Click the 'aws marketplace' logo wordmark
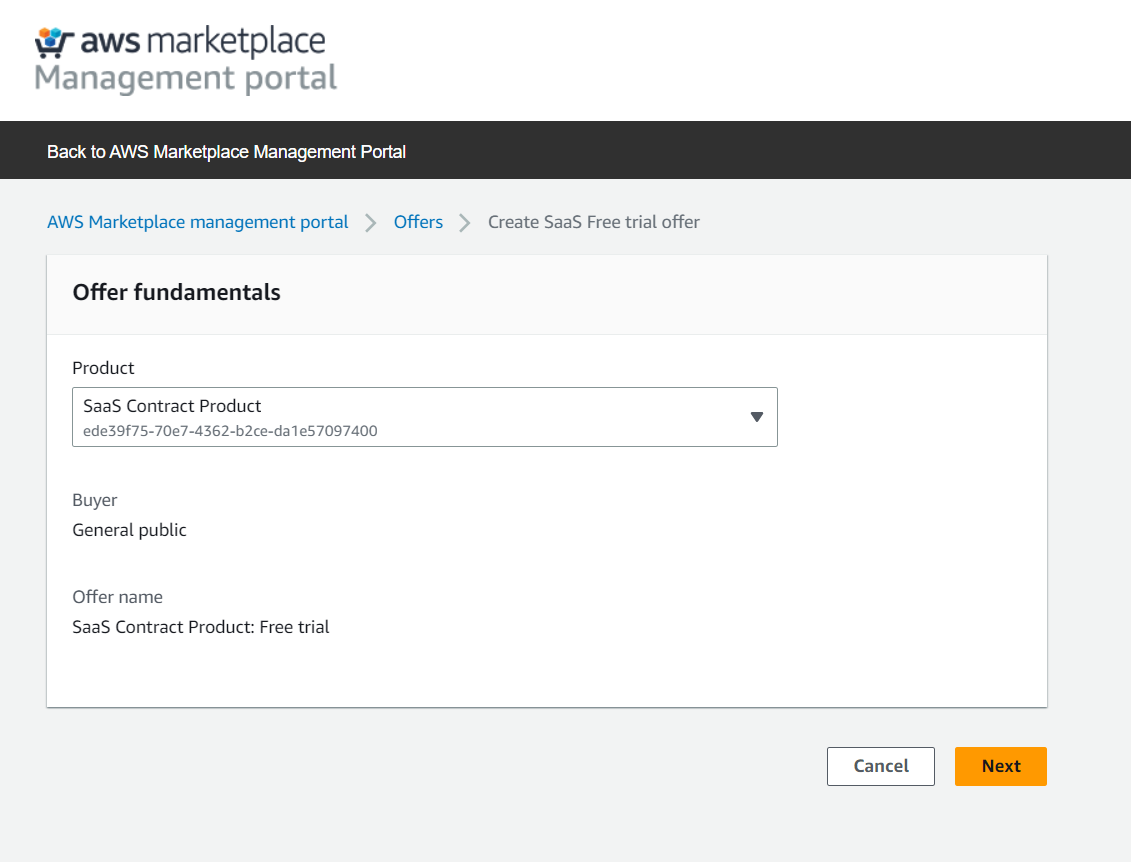Image resolution: width=1131 pixels, height=862 pixels. [203, 41]
